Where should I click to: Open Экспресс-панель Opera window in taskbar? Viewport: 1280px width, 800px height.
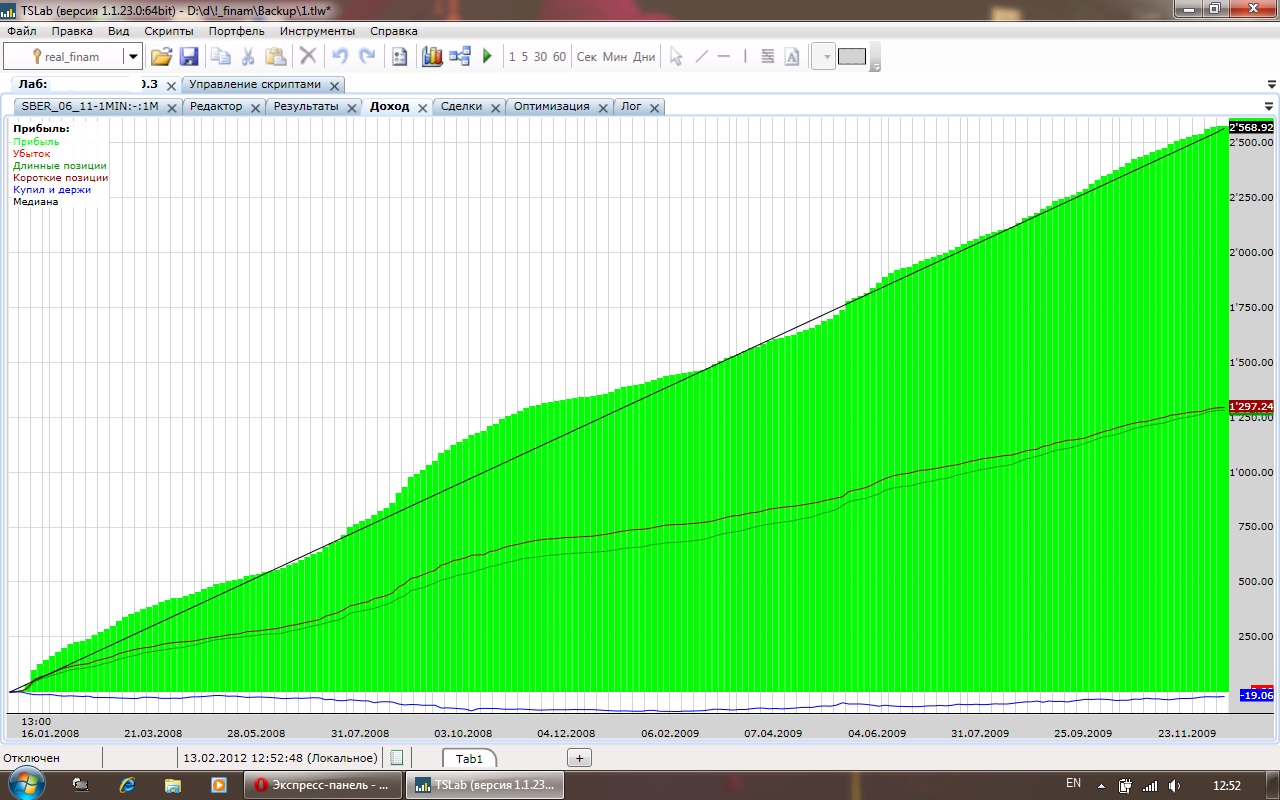[x=321, y=785]
